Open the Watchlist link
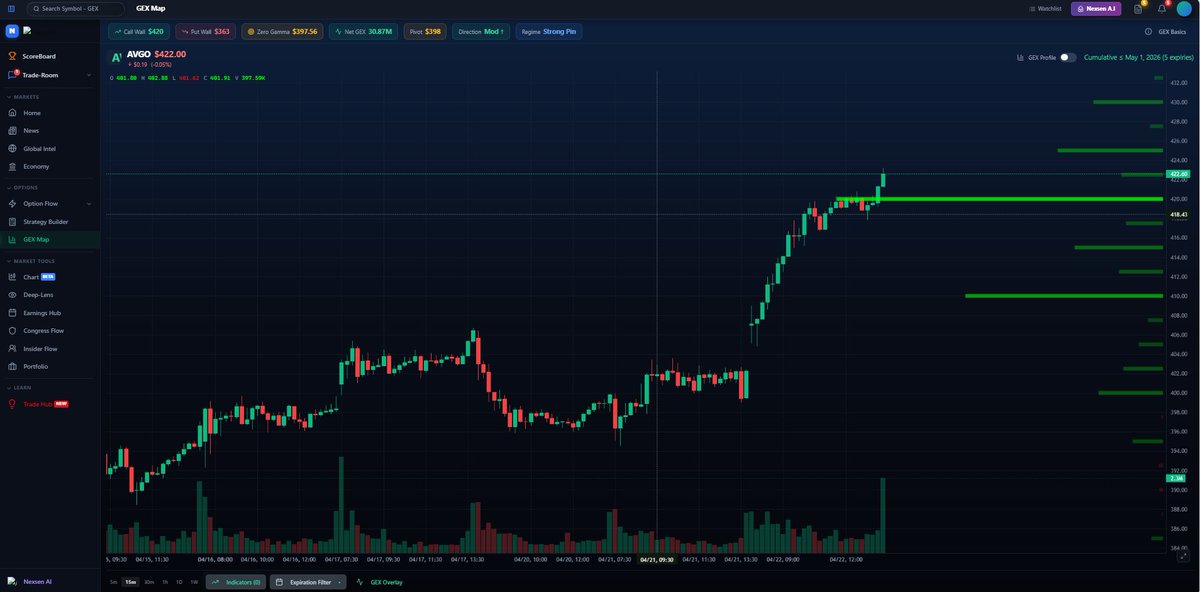The width and height of the screenshot is (1200, 592). tap(1045, 8)
